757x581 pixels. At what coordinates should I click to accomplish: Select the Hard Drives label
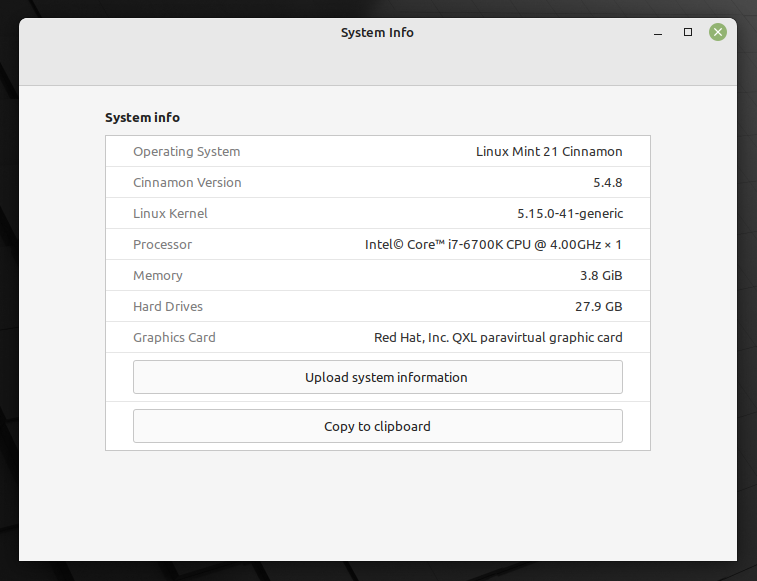pyautogui.click(x=168, y=306)
